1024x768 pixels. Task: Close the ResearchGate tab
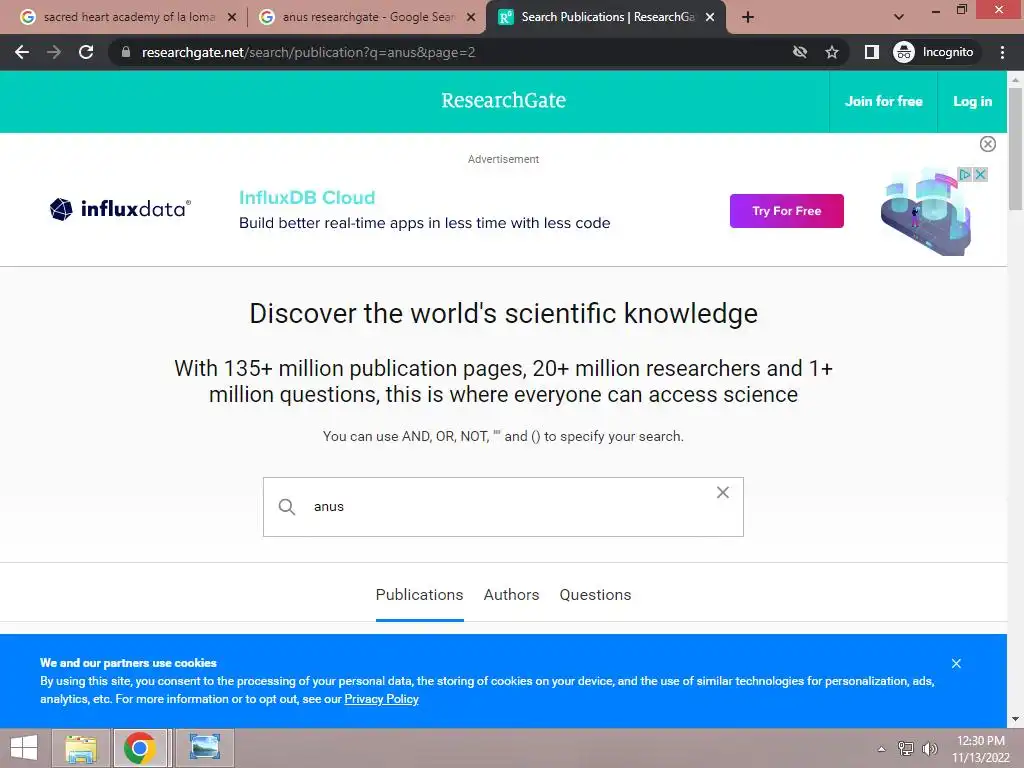(x=710, y=17)
